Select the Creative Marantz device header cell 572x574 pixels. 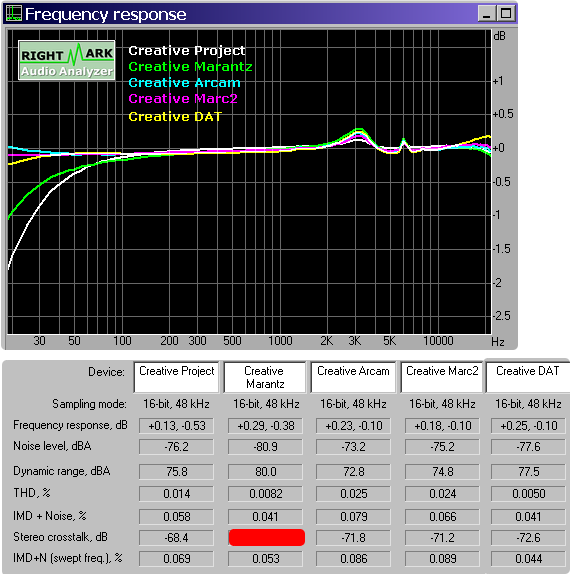coord(265,377)
